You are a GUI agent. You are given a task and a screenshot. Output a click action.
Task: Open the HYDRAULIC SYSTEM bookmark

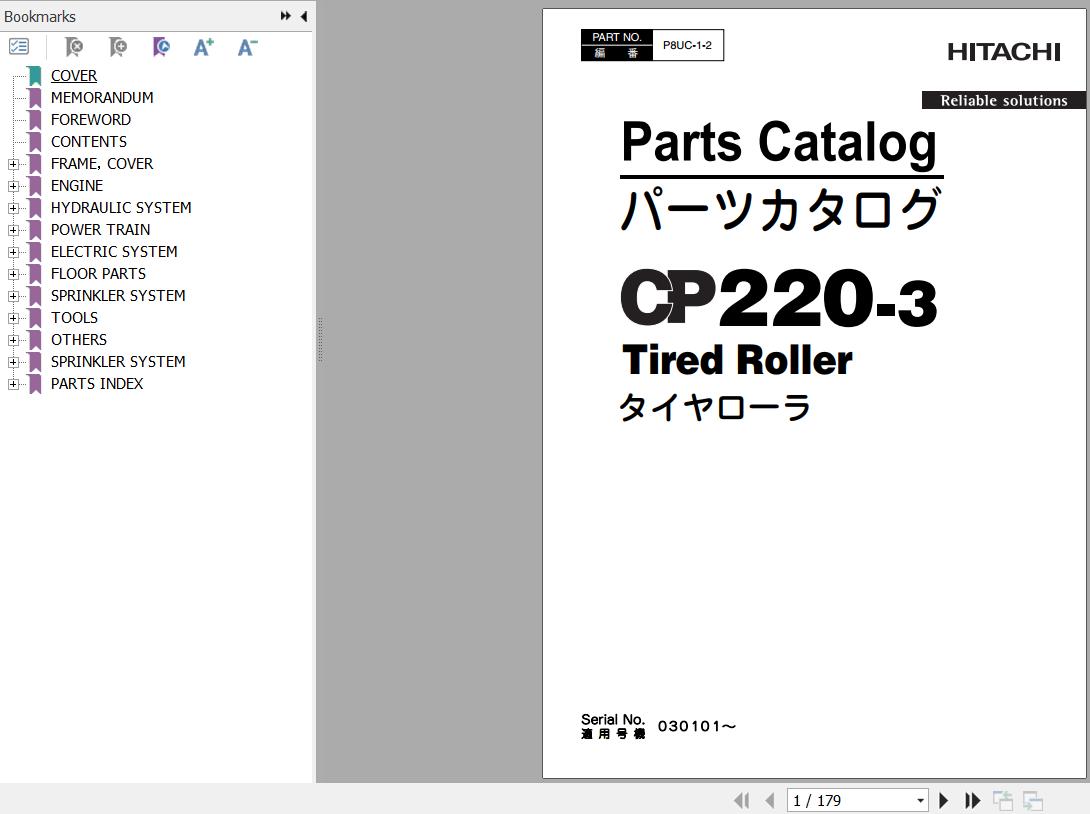click(121, 208)
